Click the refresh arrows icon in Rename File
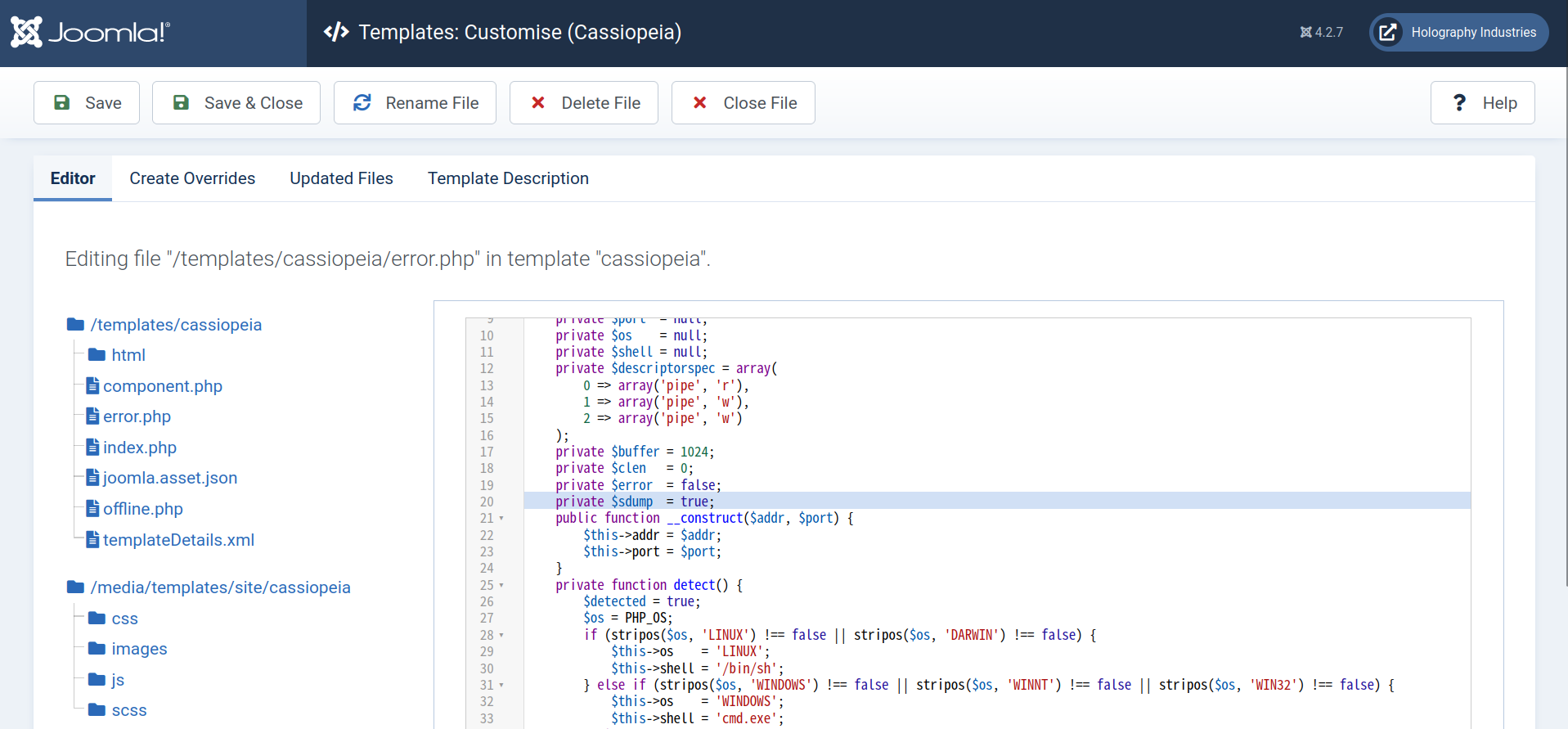Screen dimensions: 1568x729 point(362,102)
